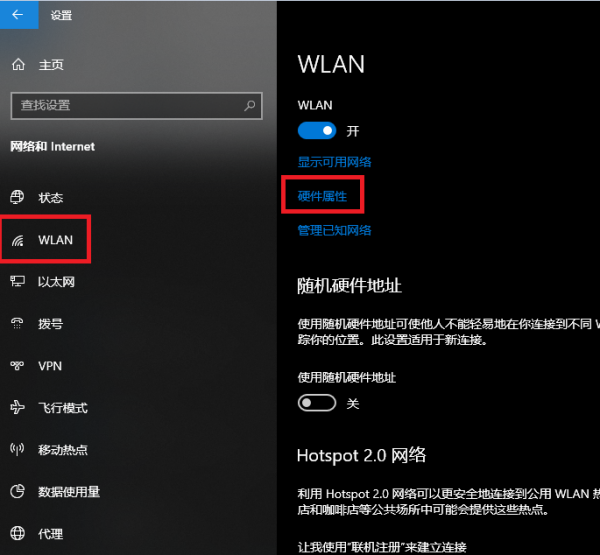Viewport: 600px width, 555px height.
Task: Select the 状态 globe icon
Action: click(17, 197)
